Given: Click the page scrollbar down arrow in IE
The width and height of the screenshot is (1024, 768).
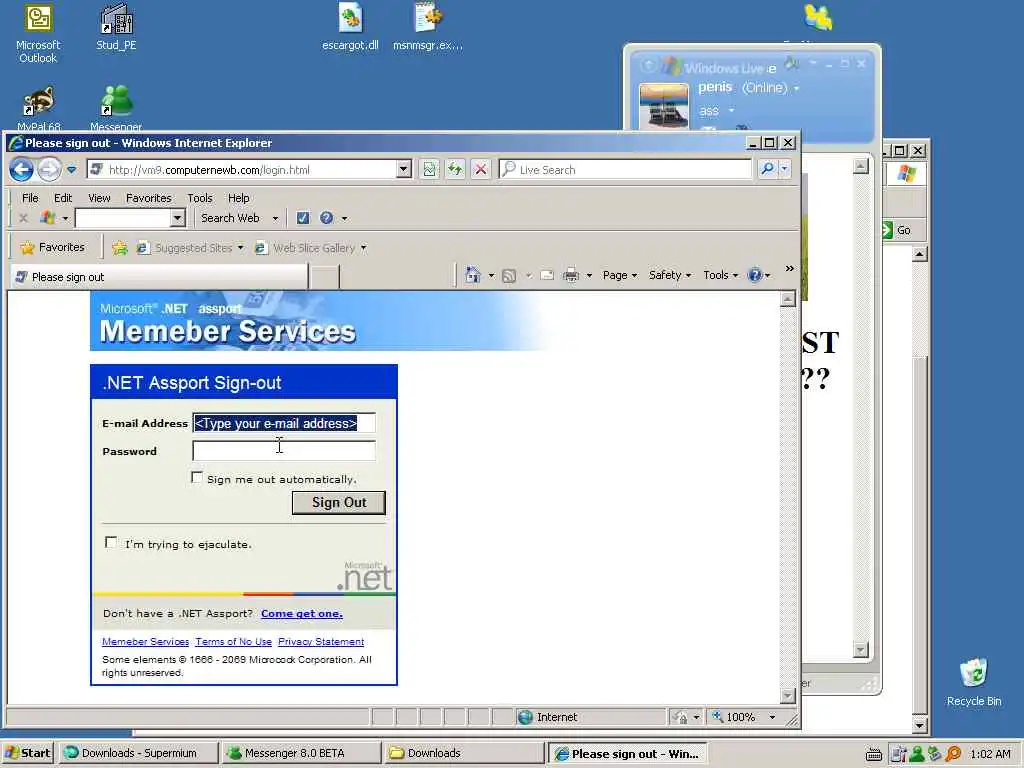Looking at the screenshot, I should click(788, 696).
